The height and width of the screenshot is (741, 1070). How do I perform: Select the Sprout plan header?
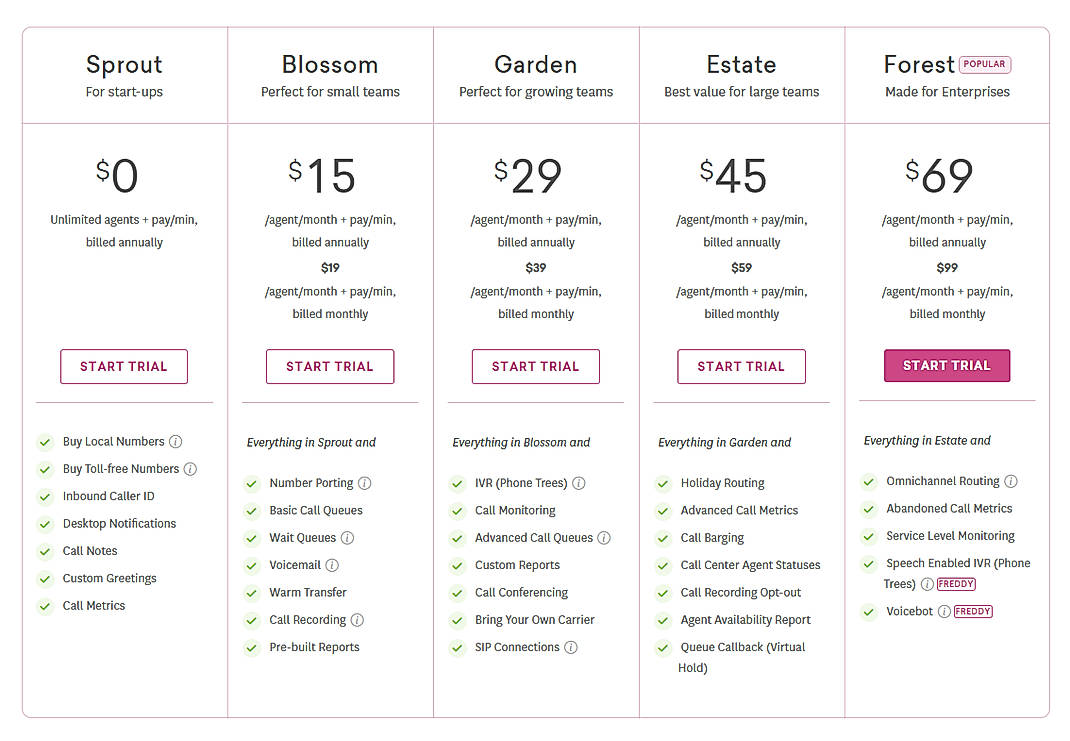(x=123, y=64)
